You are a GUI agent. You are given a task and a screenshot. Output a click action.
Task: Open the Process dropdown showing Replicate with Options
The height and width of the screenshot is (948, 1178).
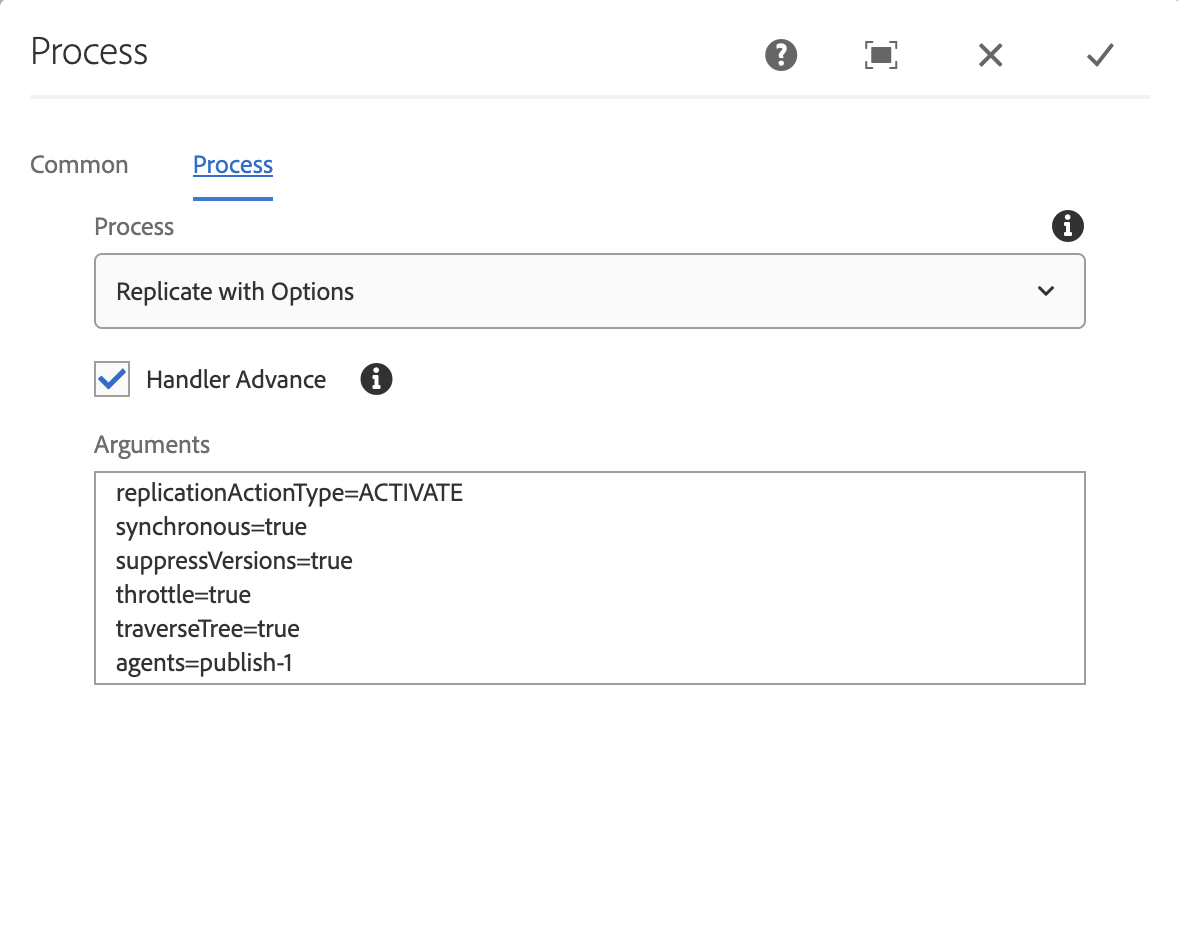(590, 291)
